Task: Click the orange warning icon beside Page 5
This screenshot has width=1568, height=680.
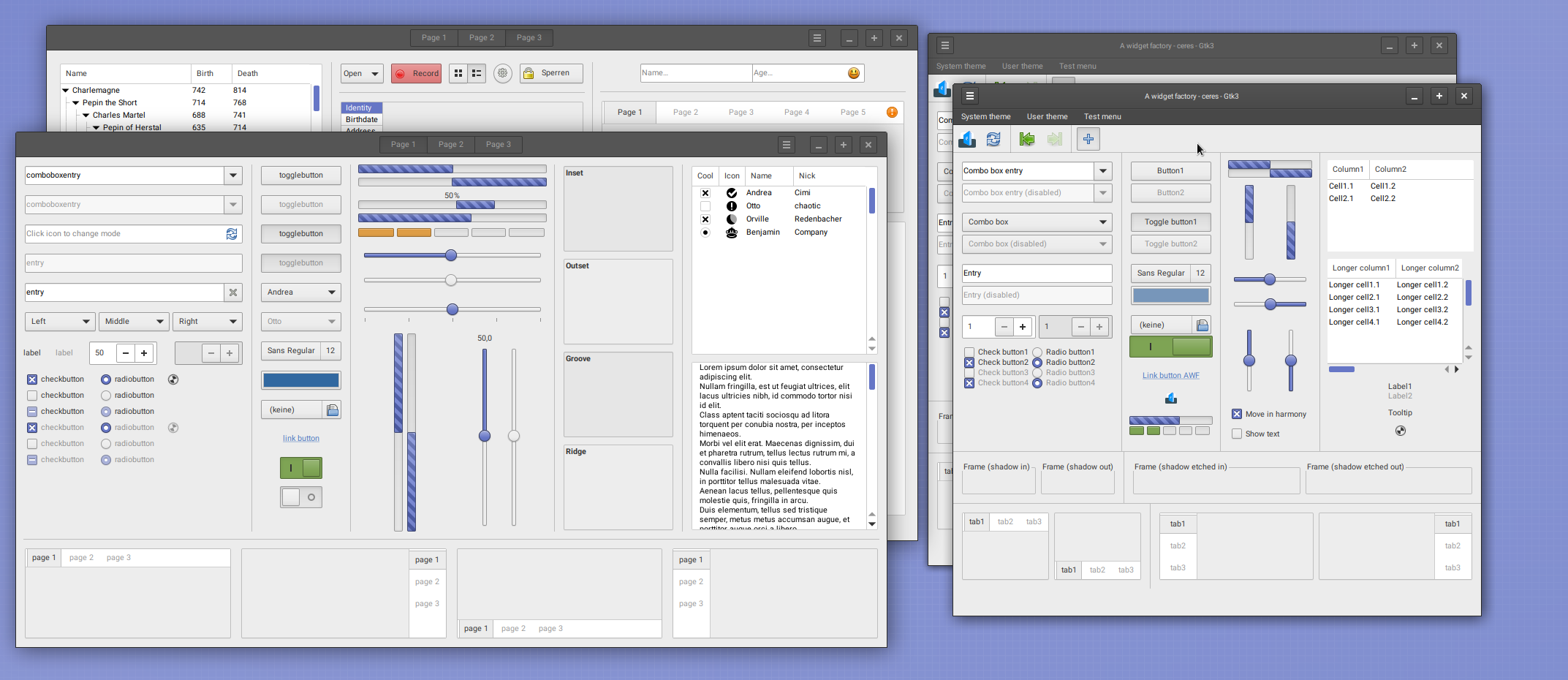Action: click(892, 112)
